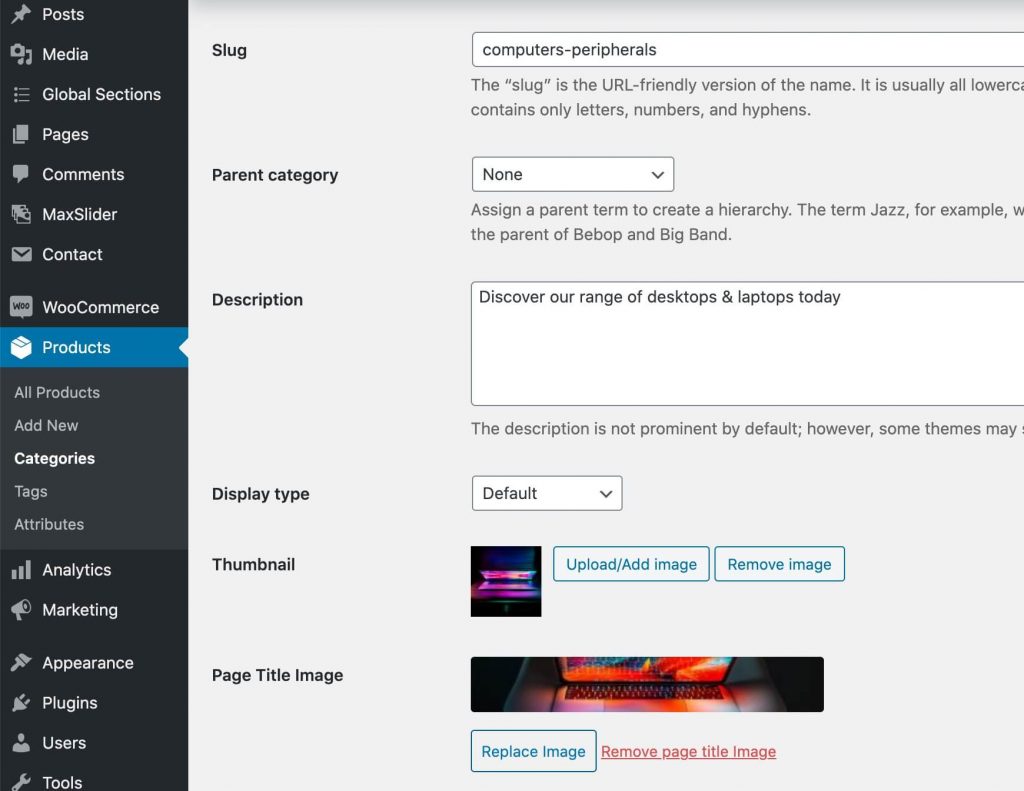Switch to the All Products menu item

point(56,392)
